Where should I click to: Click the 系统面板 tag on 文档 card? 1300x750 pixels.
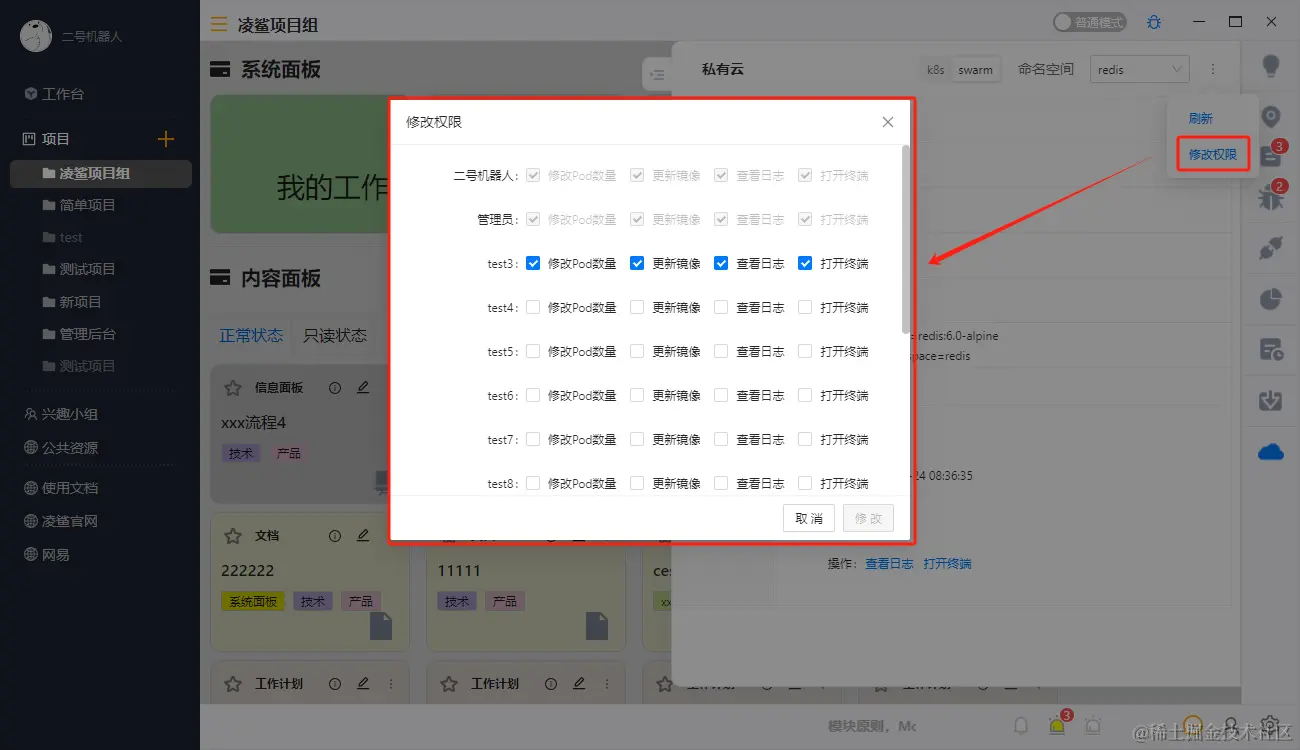point(253,601)
